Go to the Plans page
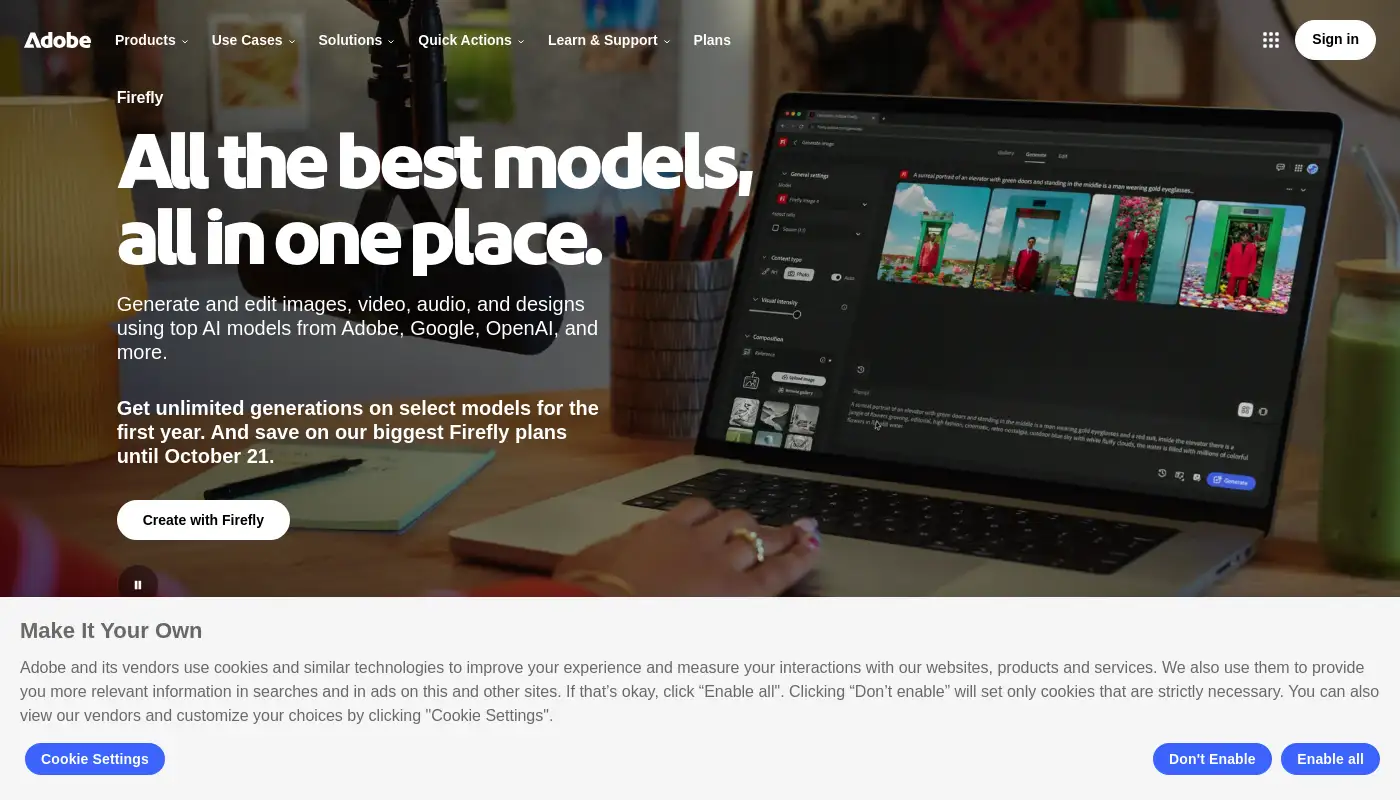This screenshot has height=800, width=1400. click(712, 40)
